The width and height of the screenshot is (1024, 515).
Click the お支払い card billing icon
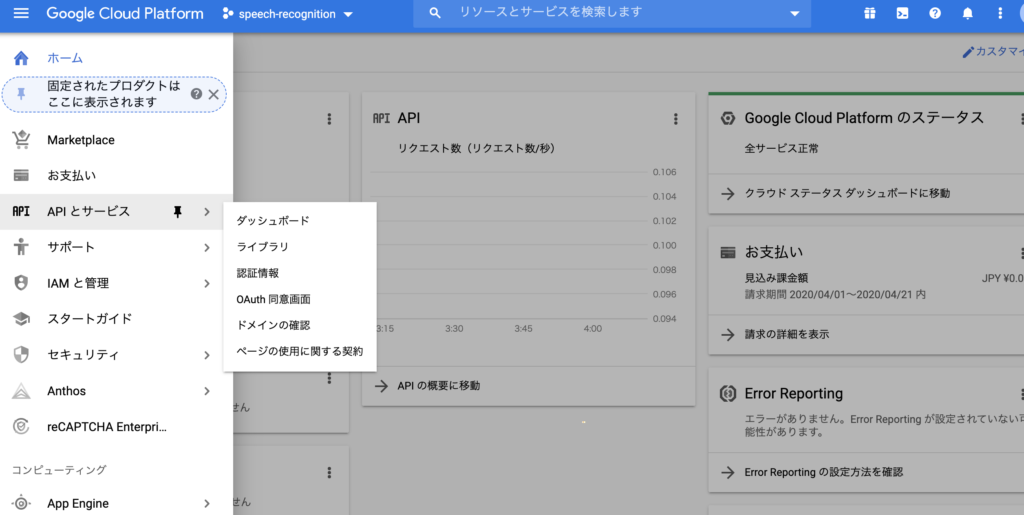pos(728,253)
